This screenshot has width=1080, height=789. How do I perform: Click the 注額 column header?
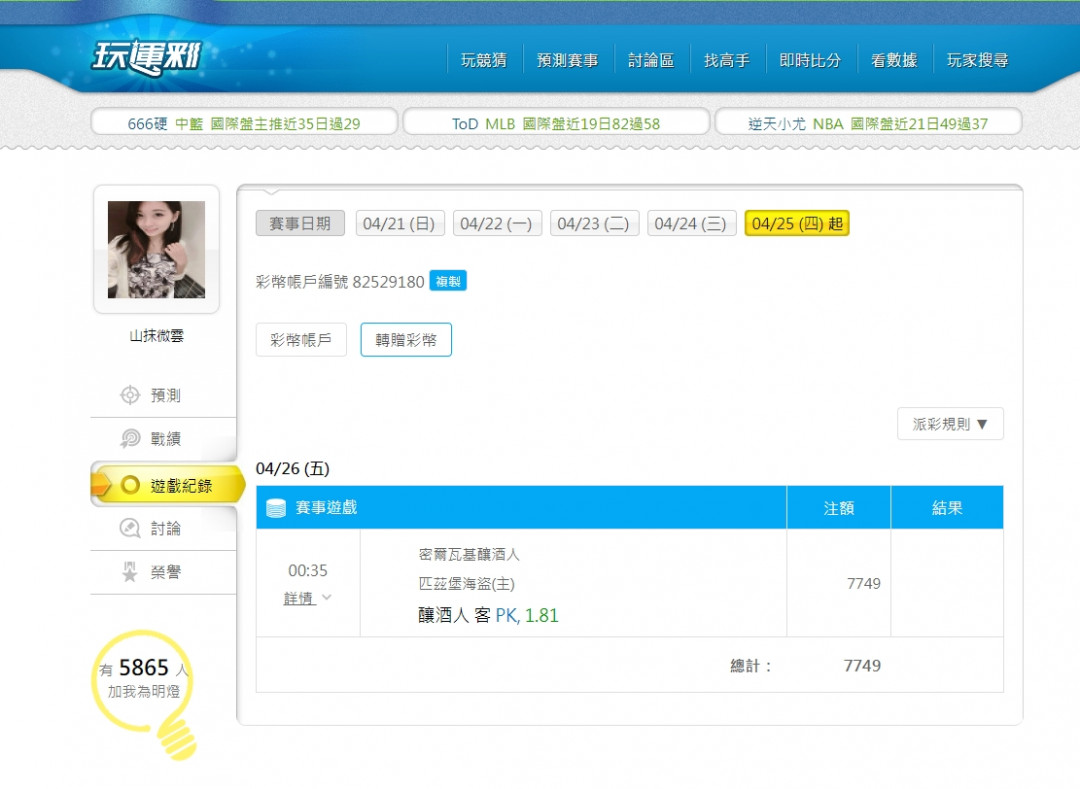tap(839, 508)
